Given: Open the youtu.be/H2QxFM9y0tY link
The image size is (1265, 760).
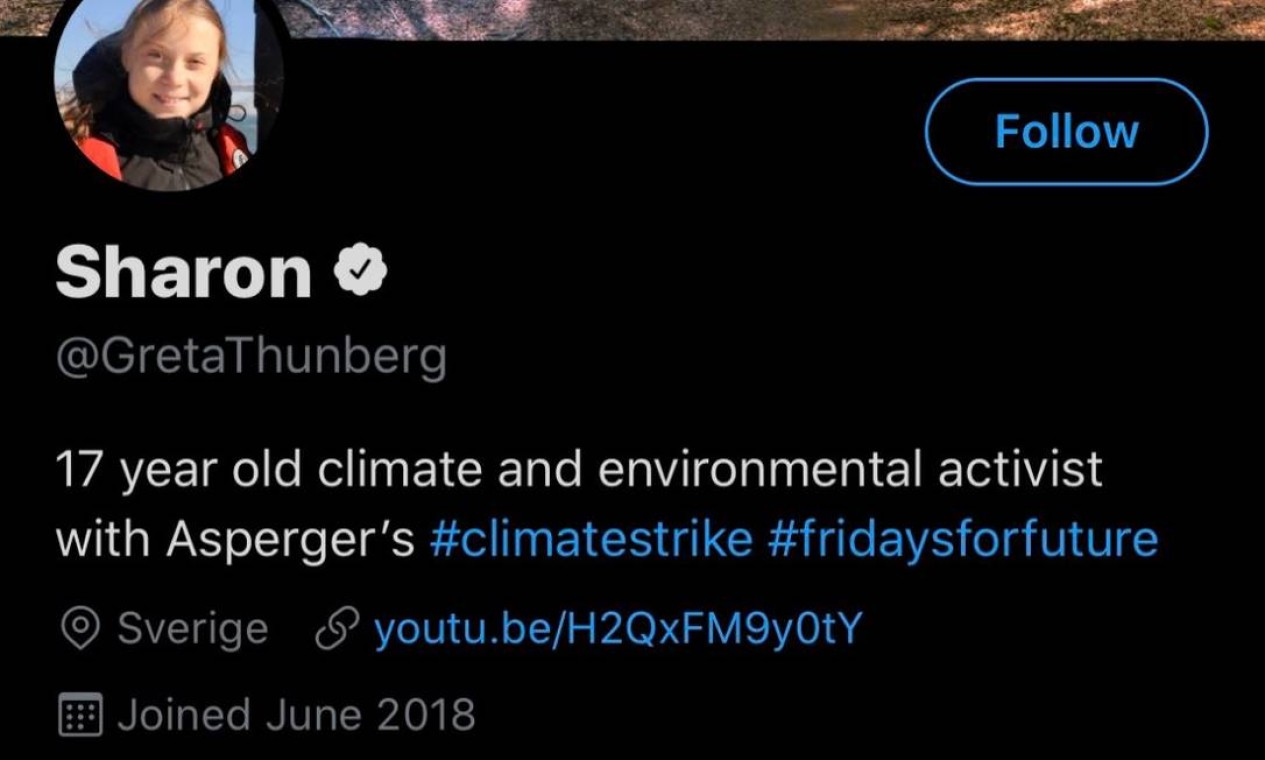Looking at the screenshot, I should (616, 629).
